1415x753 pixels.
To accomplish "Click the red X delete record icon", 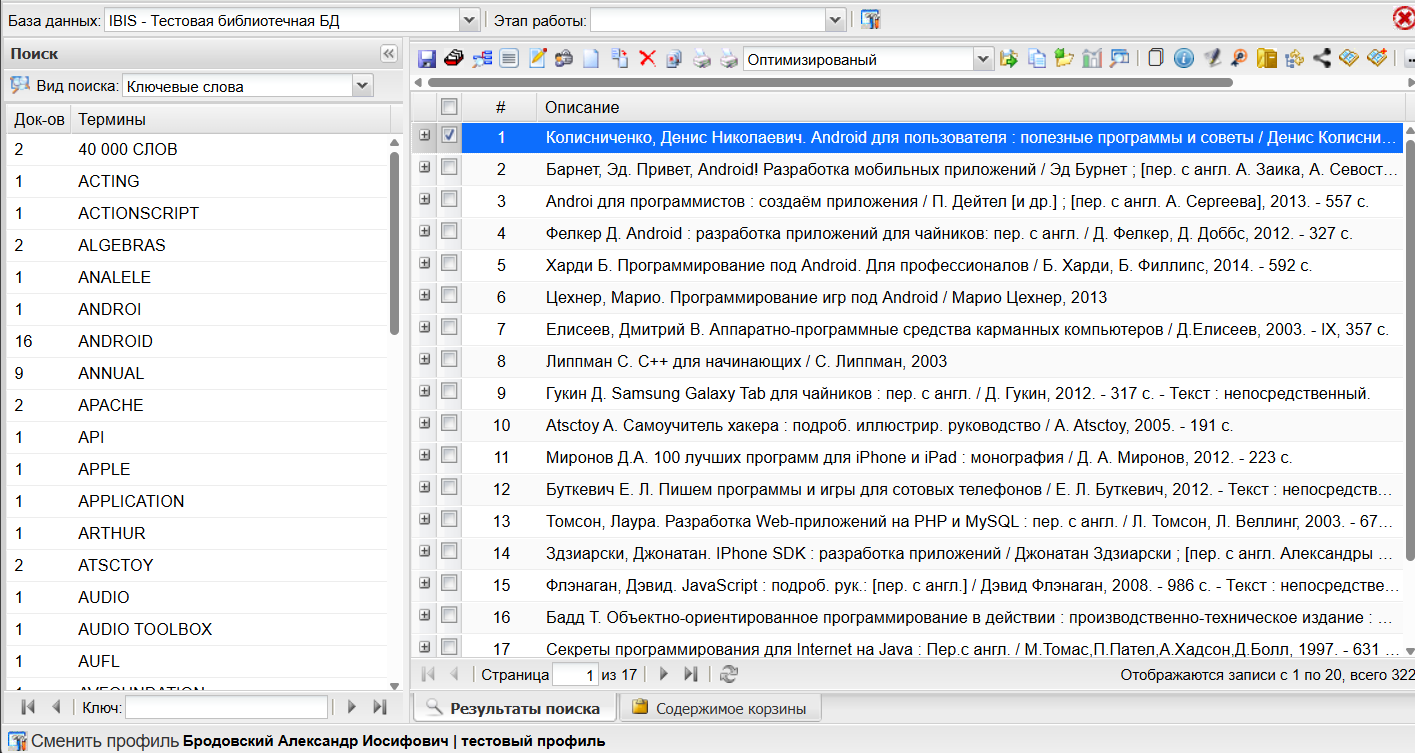I will [x=647, y=59].
